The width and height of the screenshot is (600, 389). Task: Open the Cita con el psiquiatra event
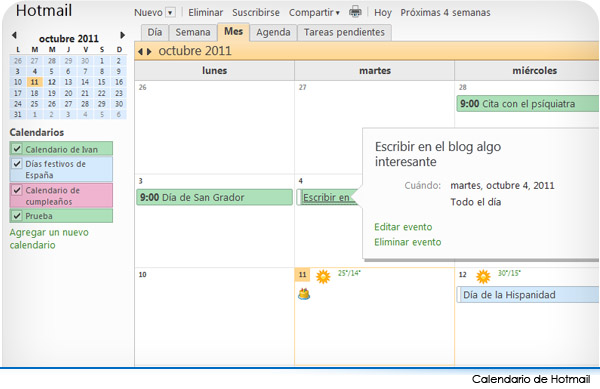(x=528, y=104)
